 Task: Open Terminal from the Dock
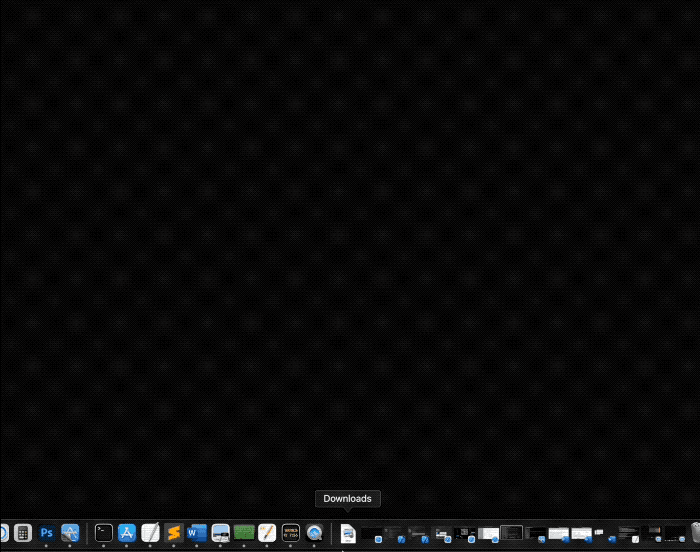(x=104, y=533)
